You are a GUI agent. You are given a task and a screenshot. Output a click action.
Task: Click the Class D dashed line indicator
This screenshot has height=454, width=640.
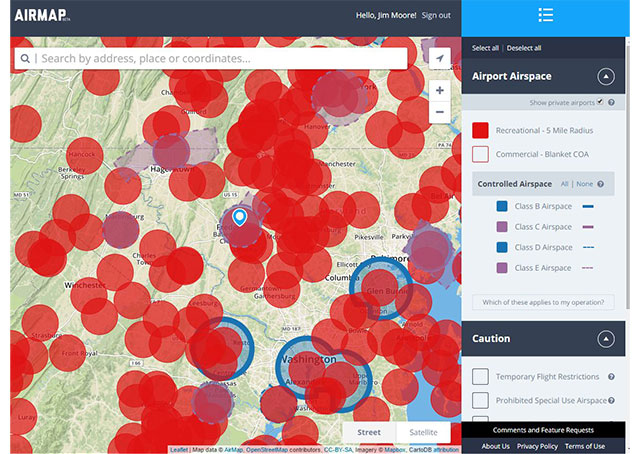click(588, 247)
